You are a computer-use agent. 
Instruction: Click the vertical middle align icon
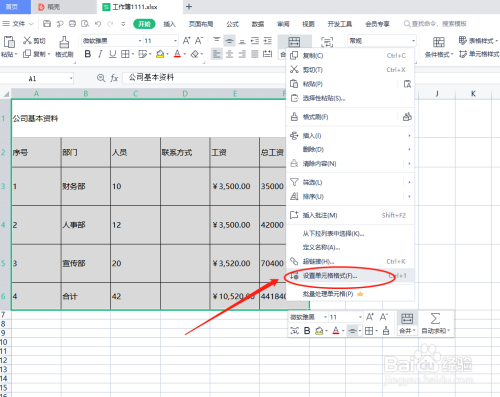(229, 41)
